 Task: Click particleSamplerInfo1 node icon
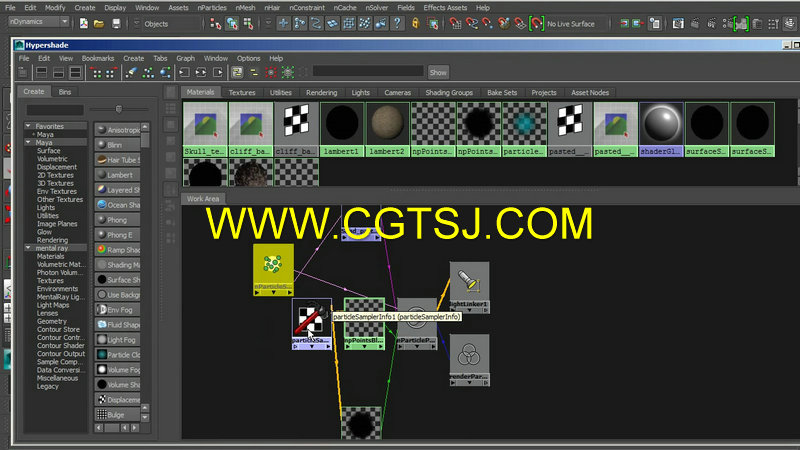click(312, 318)
